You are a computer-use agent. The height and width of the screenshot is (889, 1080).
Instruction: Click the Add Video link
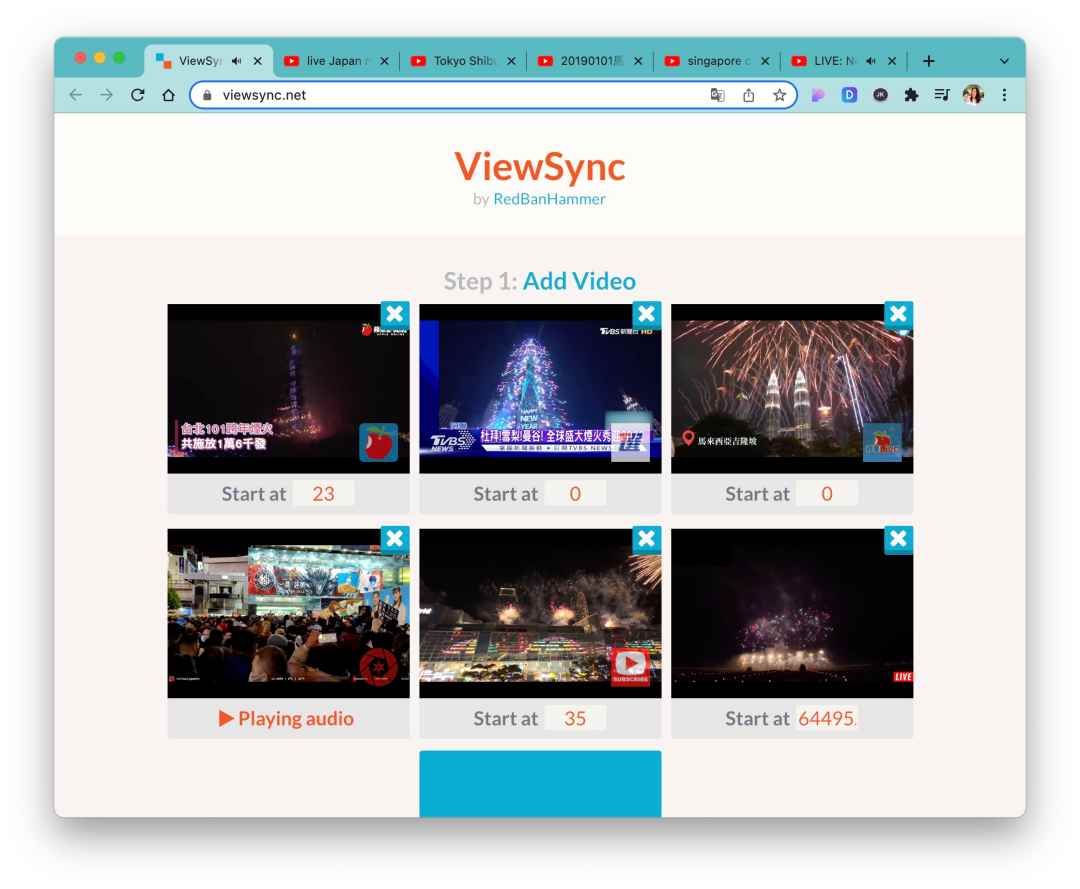pos(579,281)
